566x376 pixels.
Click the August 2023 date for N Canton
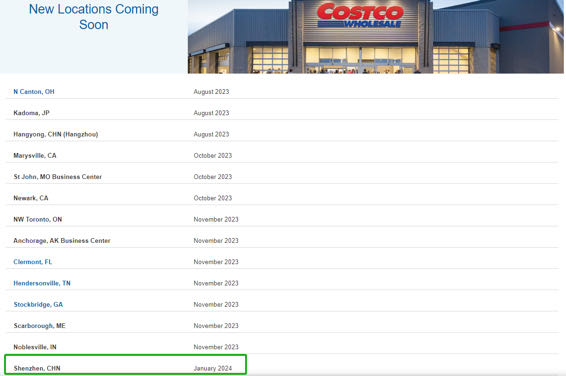click(x=211, y=92)
